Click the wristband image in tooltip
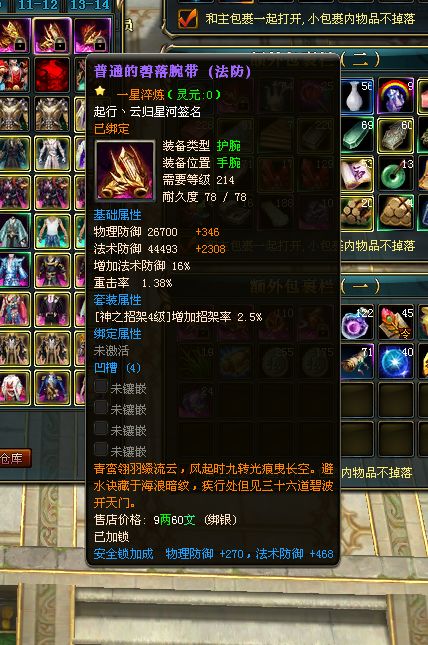The height and width of the screenshot is (645, 428). pos(125,170)
